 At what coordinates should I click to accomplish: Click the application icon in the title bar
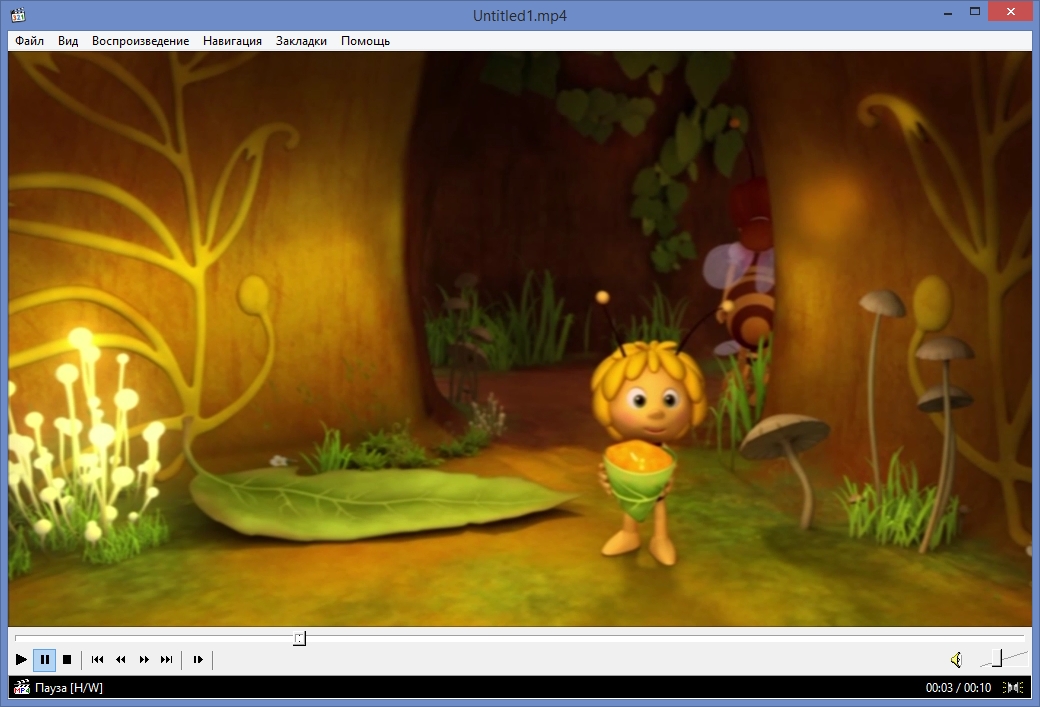18,15
